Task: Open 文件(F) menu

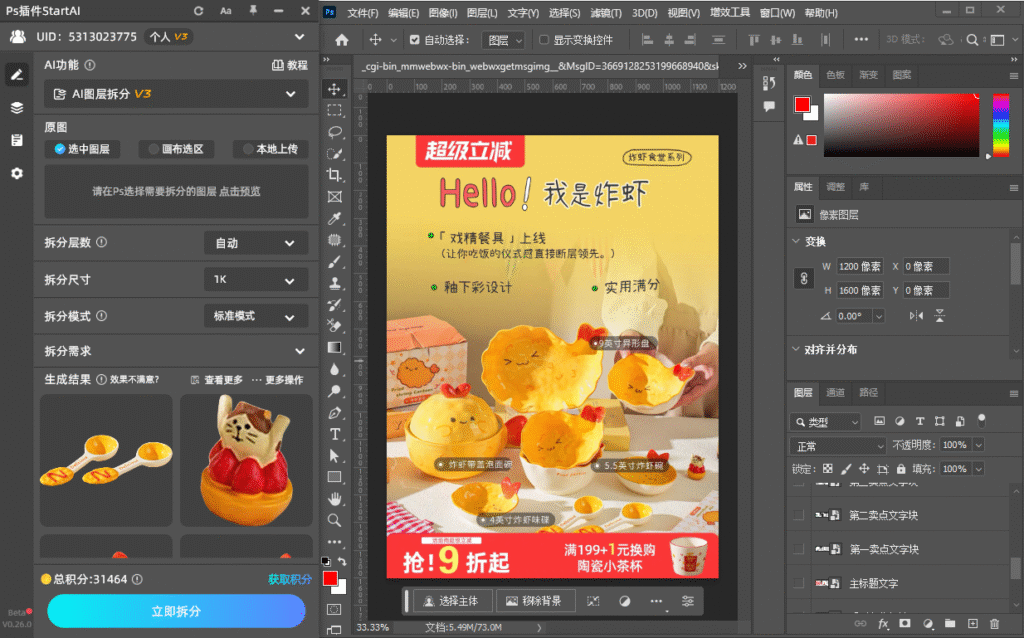Action: pyautogui.click(x=362, y=12)
